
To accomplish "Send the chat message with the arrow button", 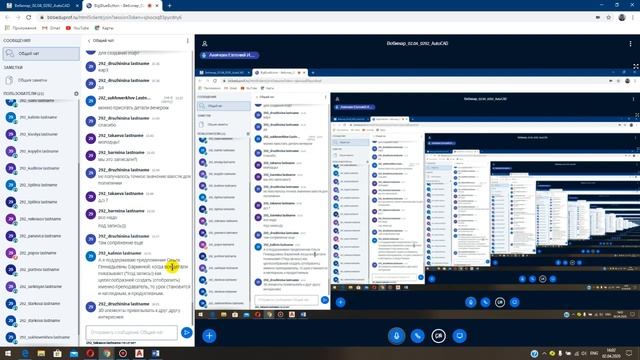I will pos(186,333).
